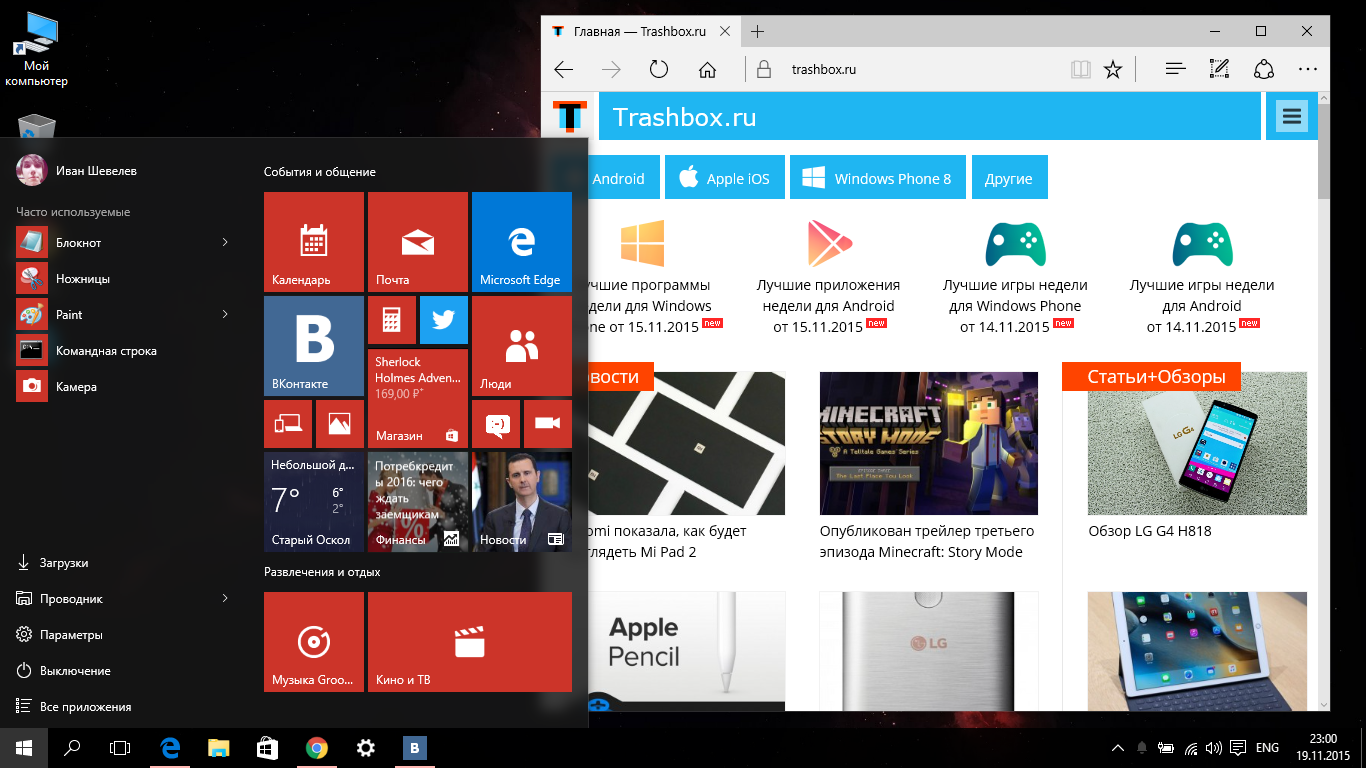Image resolution: width=1366 pixels, height=768 pixels.
Task: Open the Edge share icon
Action: pos(1264,69)
